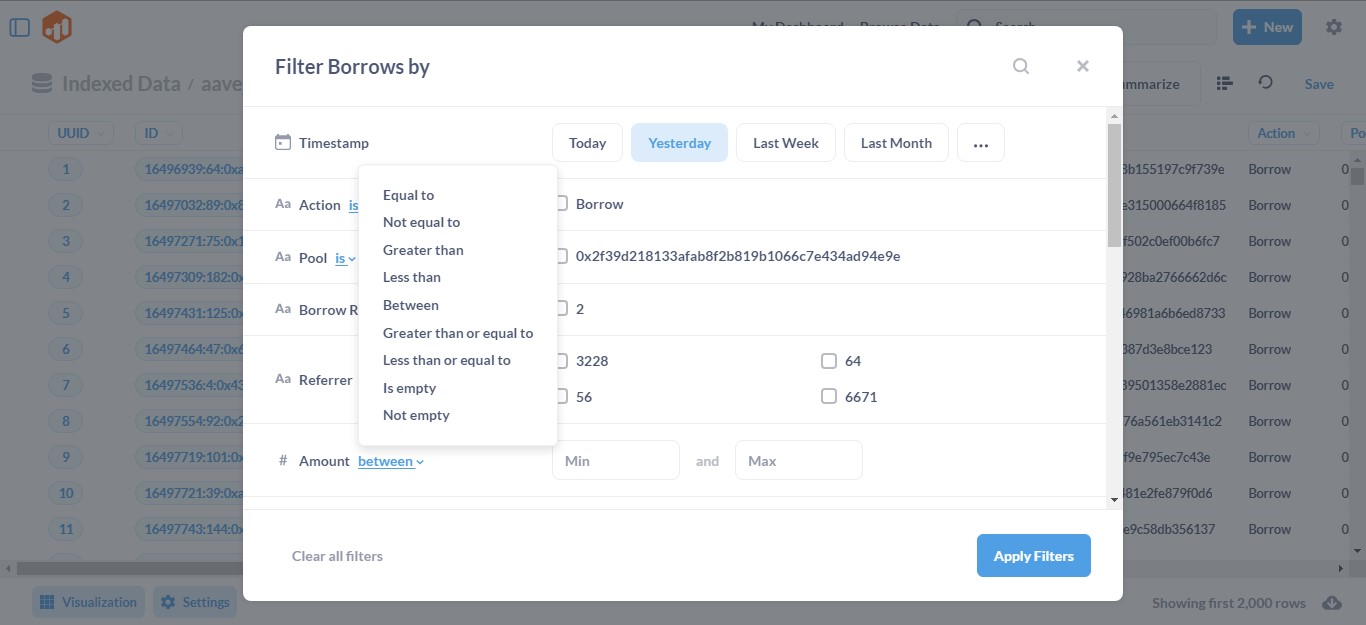Expand more timestamp options ellipsis button
This screenshot has width=1366, height=625.
pos(980,143)
